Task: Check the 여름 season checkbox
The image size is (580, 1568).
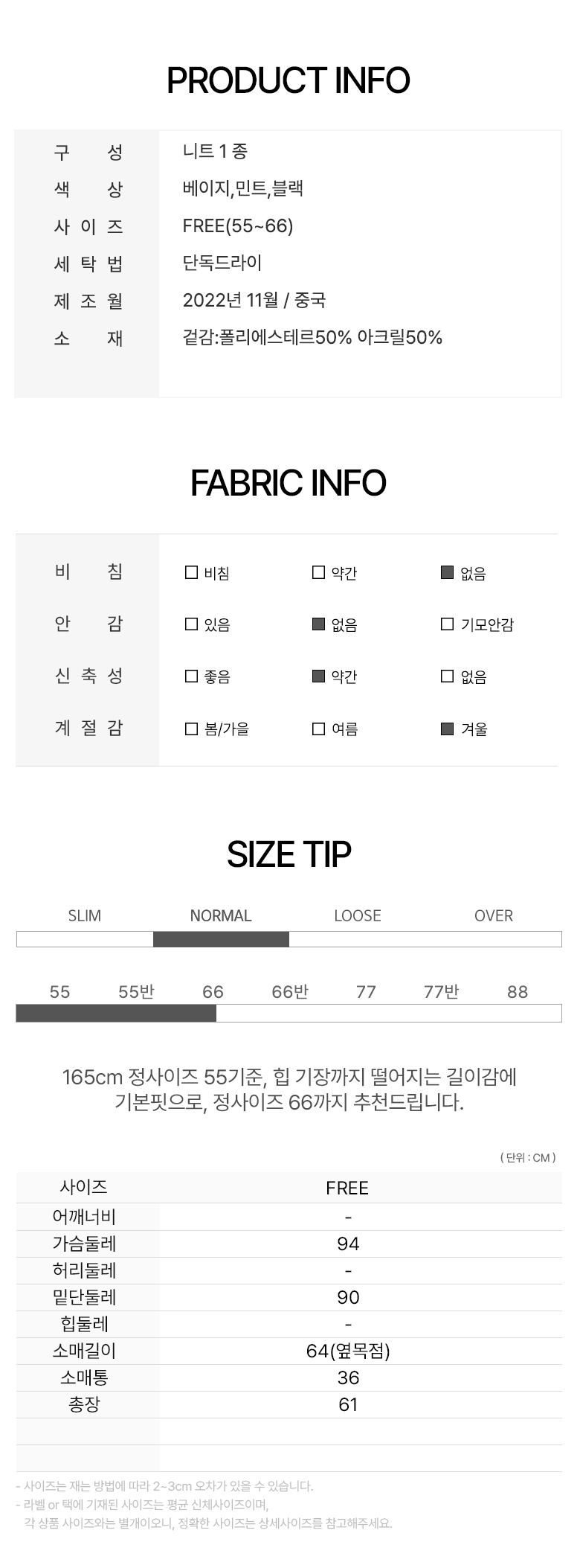Action: [x=318, y=729]
